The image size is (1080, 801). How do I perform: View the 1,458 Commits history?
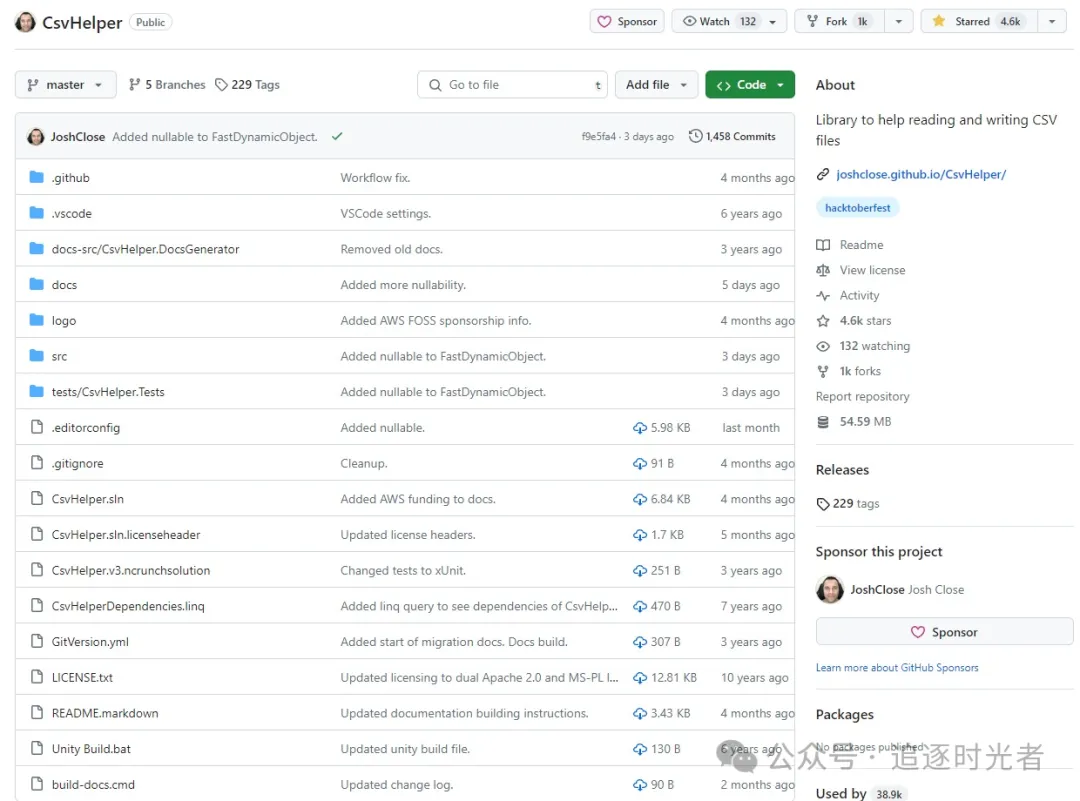(x=732, y=137)
